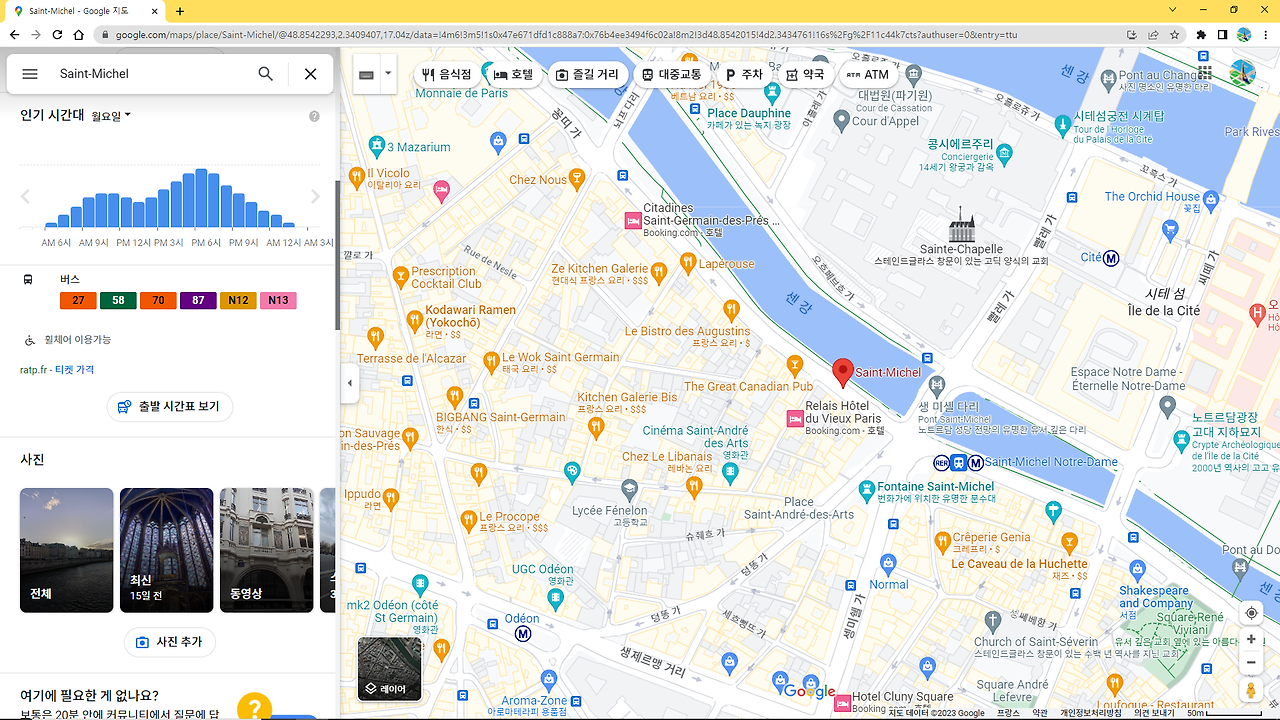Select bus line 58 badge

[x=118, y=300]
